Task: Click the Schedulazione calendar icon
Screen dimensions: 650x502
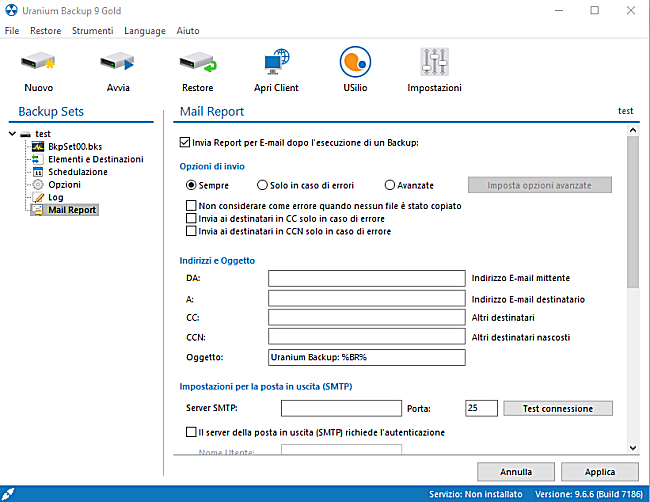Action: 38,172
